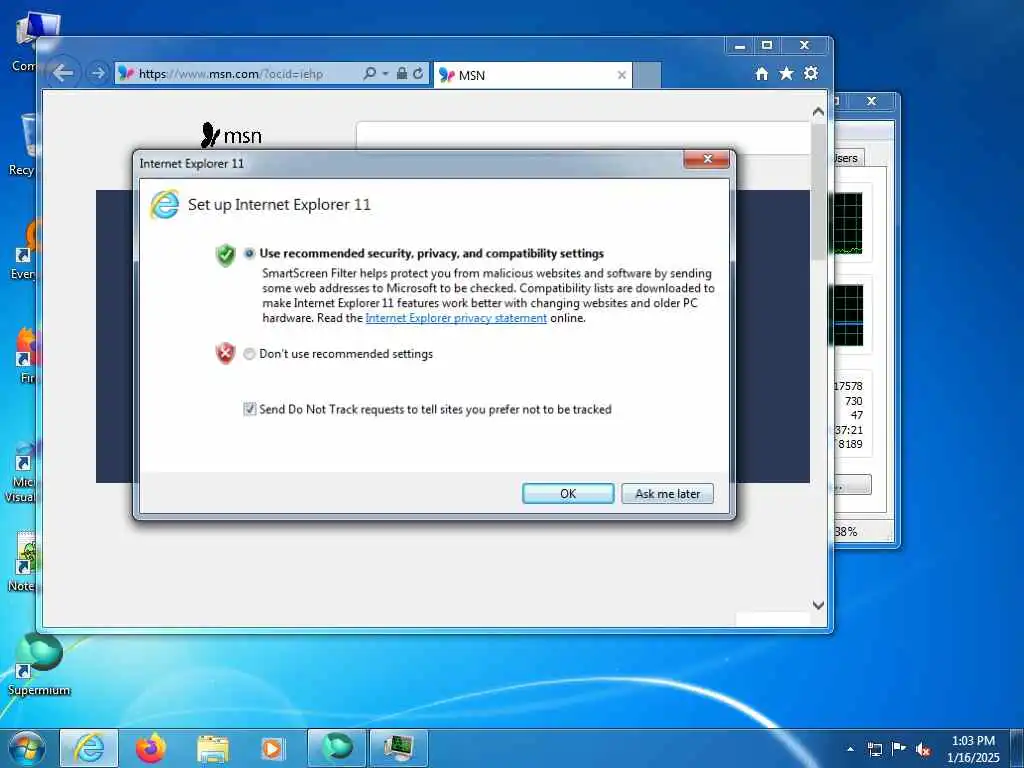Click Supermium taskbar icon
The width and height of the screenshot is (1024, 768).
point(337,748)
